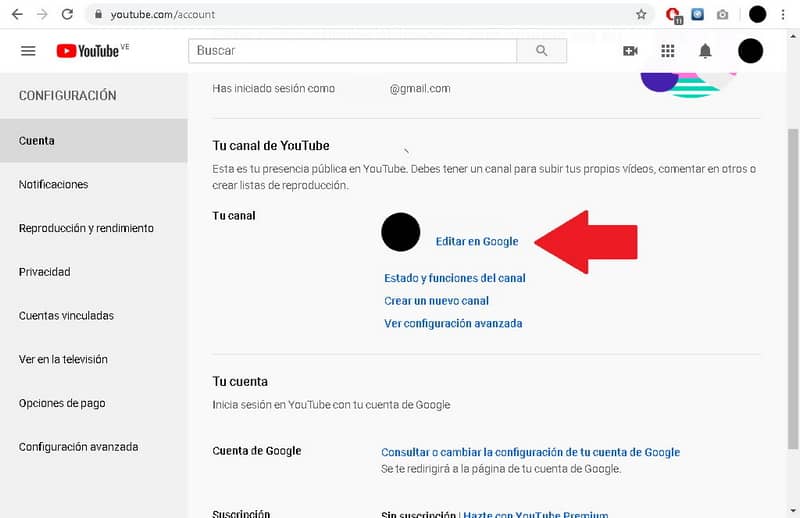Image resolution: width=800 pixels, height=518 pixels.
Task: Open the YouTube account avatar menu
Action: [751, 51]
